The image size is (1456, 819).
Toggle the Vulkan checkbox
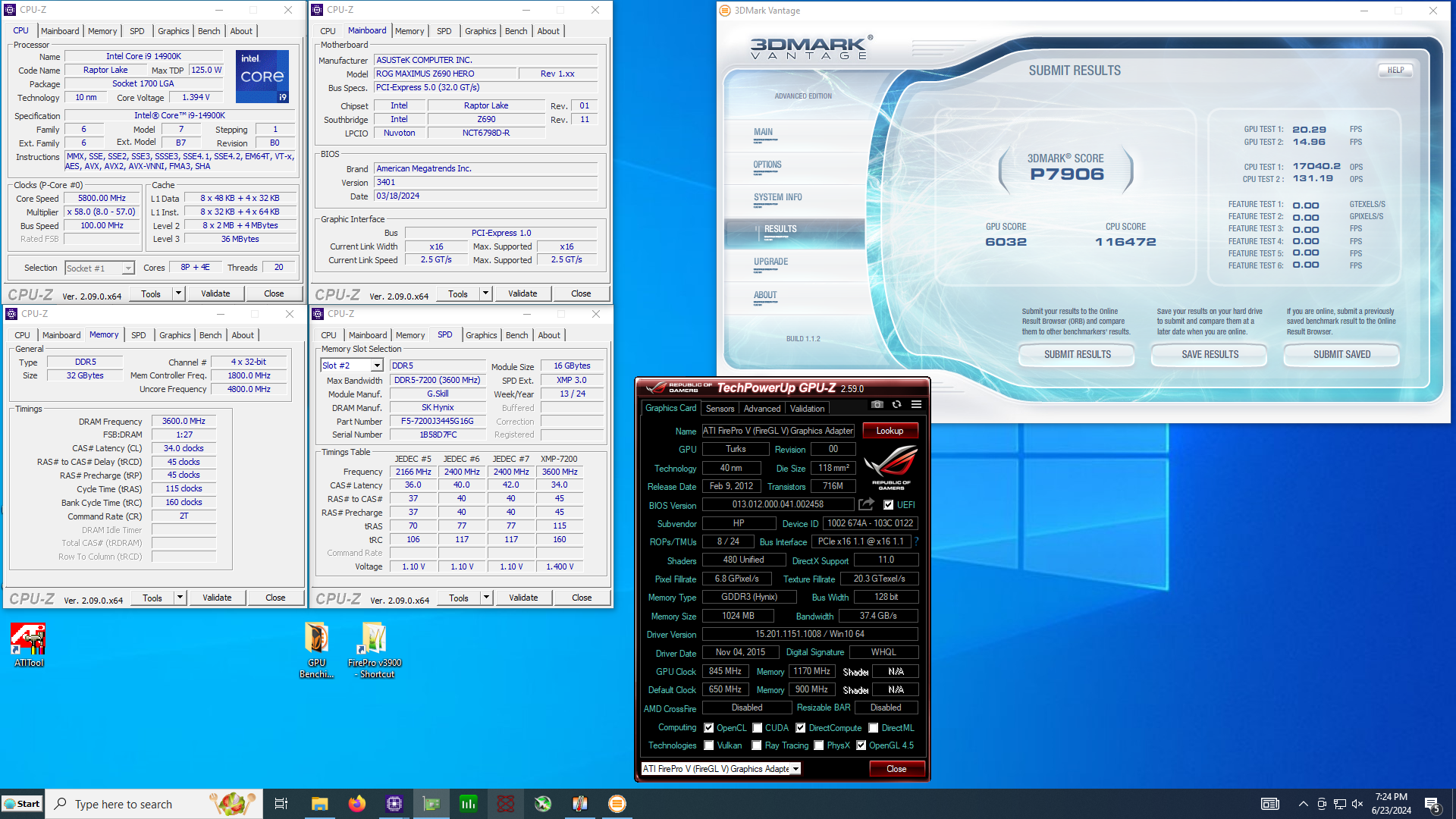pyautogui.click(x=709, y=745)
